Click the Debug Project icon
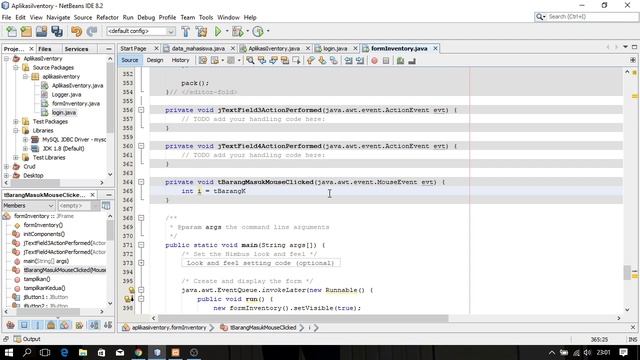Viewport: 640px width, 360px height. 238,31
